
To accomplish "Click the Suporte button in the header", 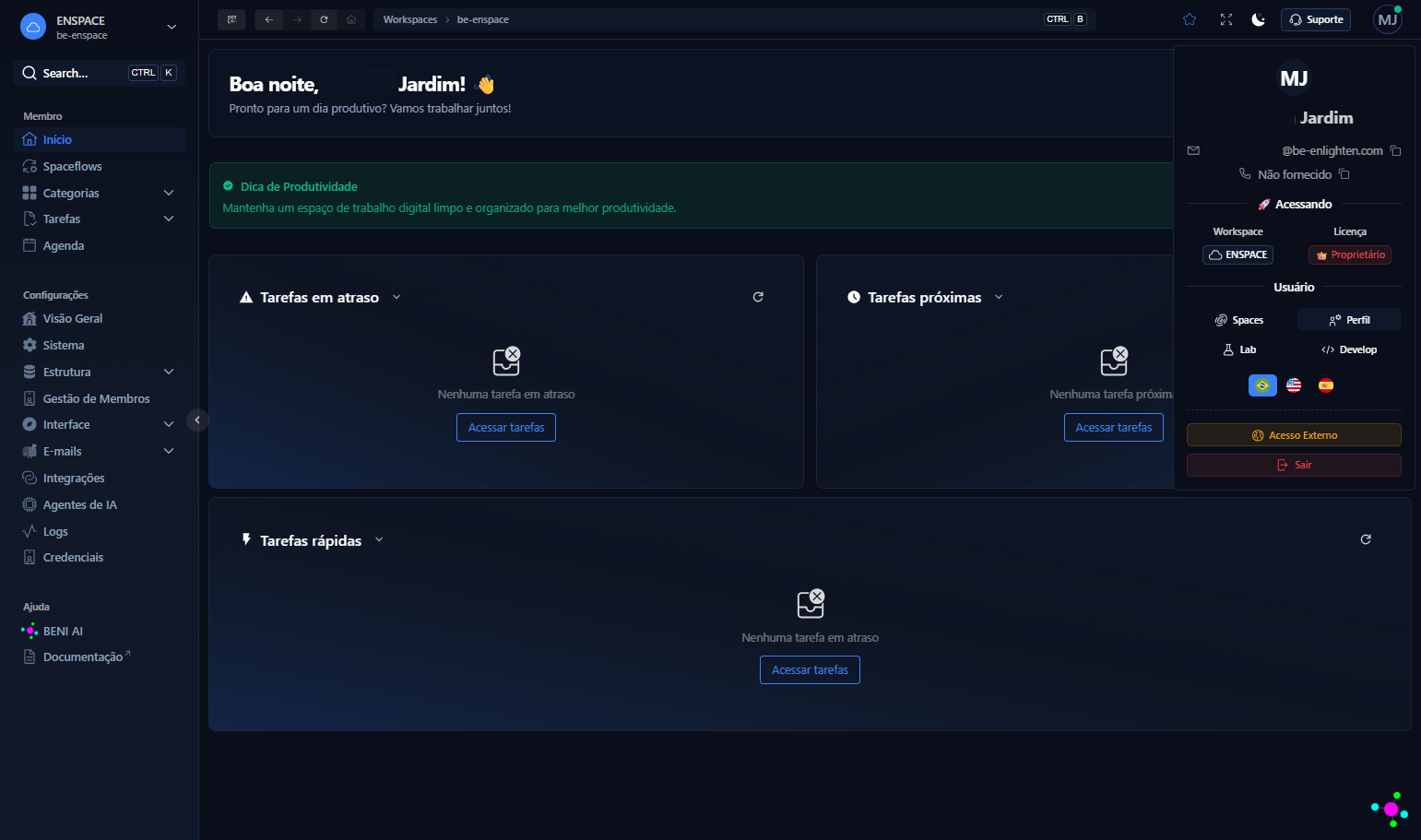I will click(1316, 19).
